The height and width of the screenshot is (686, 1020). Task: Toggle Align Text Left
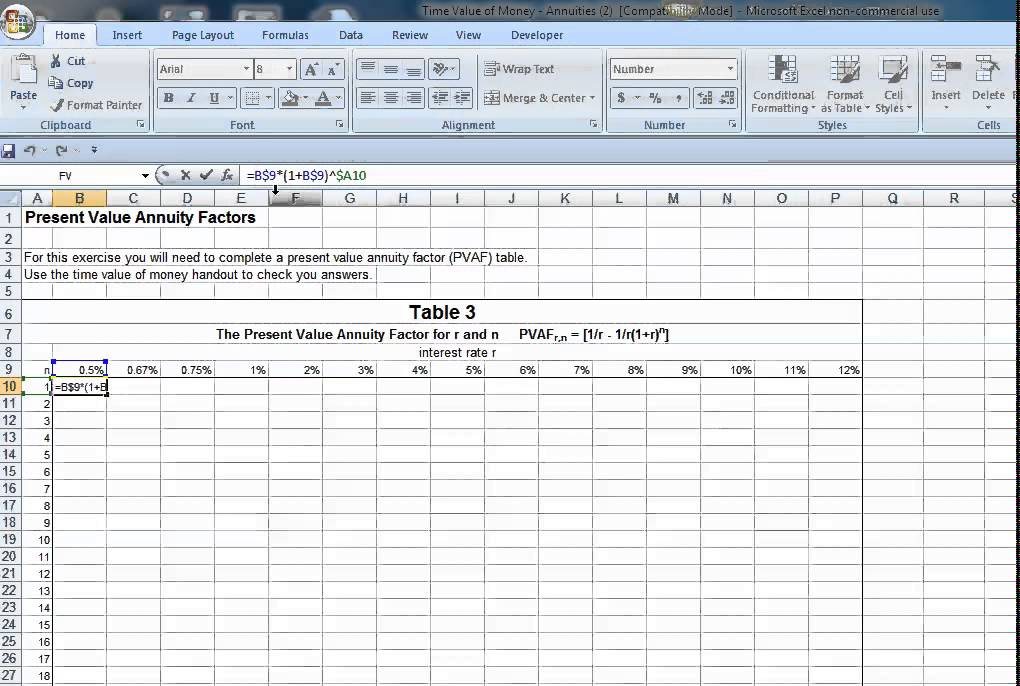pyautogui.click(x=368, y=98)
